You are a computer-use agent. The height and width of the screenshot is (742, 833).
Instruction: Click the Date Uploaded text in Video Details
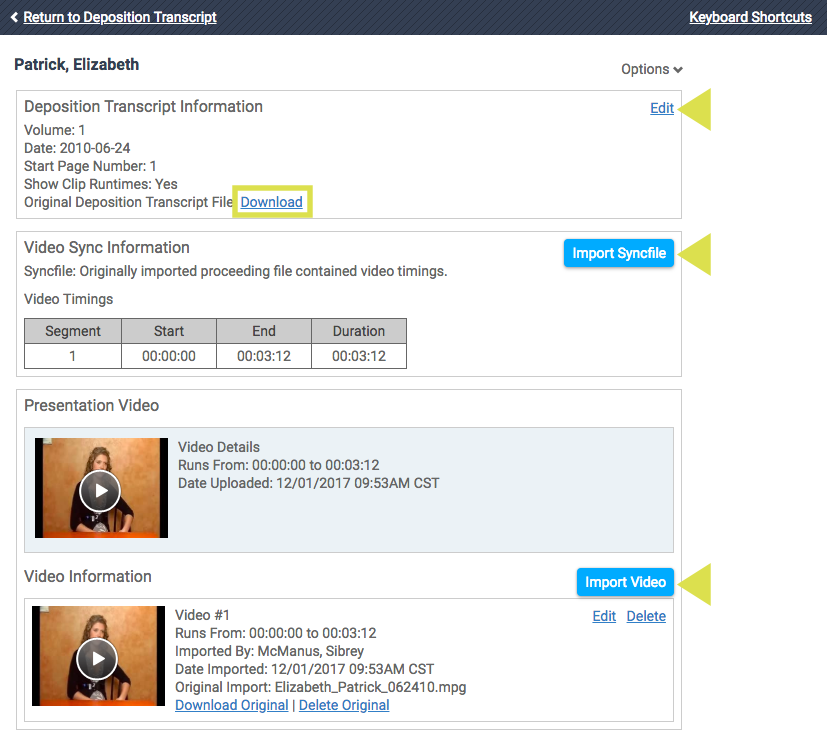point(309,483)
